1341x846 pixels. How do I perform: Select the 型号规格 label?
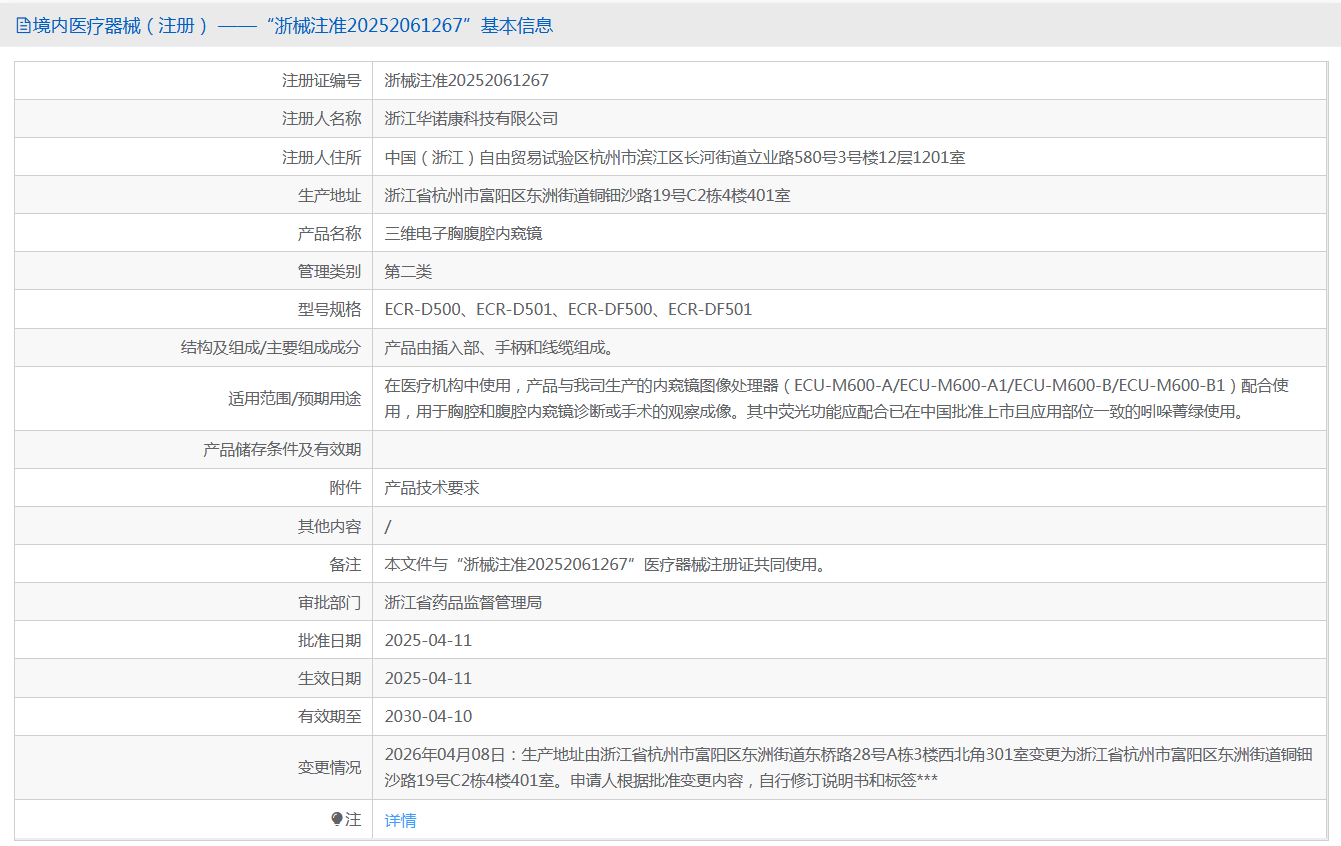coord(329,309)
